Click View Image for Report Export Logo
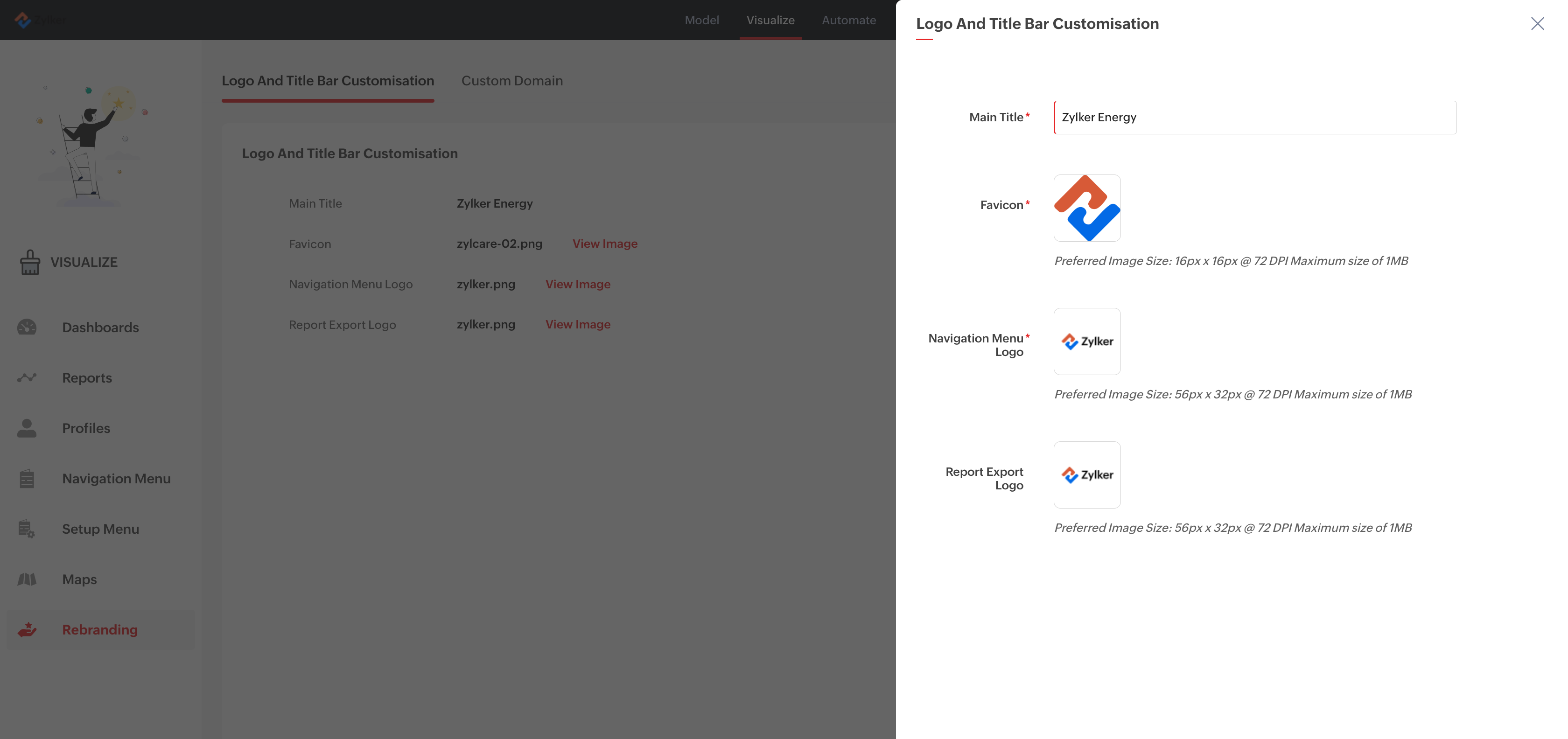 (578, 324)
